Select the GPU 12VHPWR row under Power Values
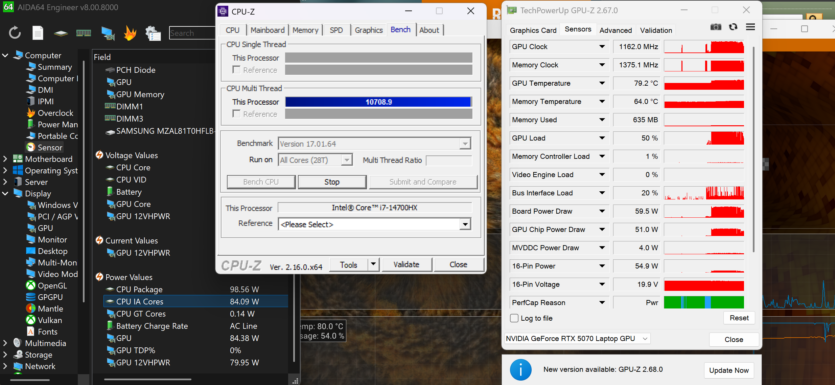Image resolution: width=835 pixels, height=385 pixels. [x=195, y=363]
